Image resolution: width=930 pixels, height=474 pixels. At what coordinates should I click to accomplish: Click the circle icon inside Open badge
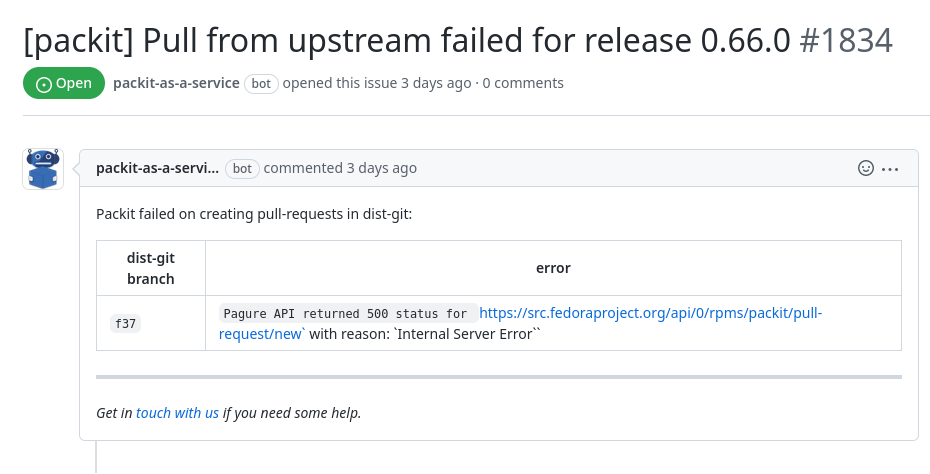44,84
